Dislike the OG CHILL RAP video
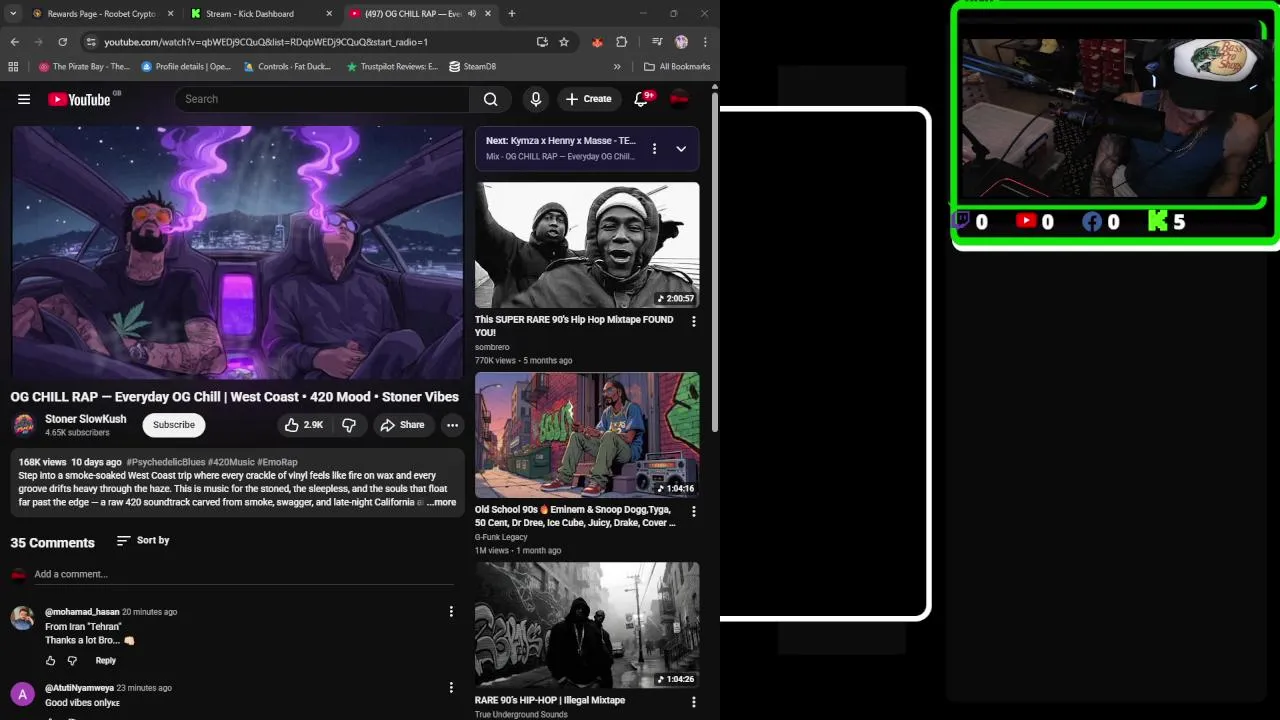Viewport: 1280px width, 720px height. click(x=349, y=425)
